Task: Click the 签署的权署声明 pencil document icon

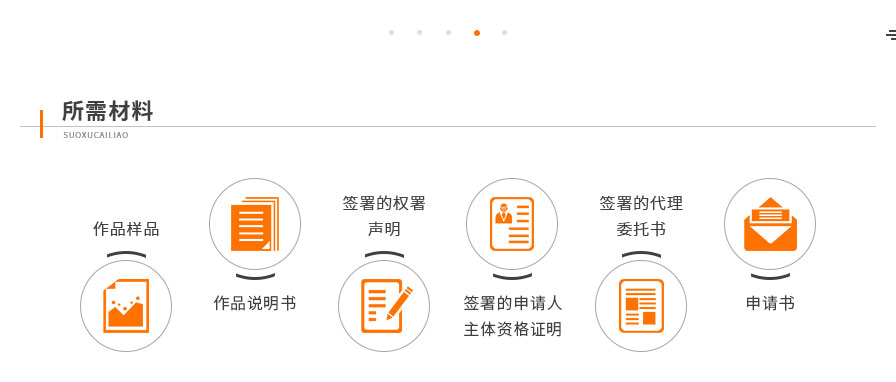Action: click(x=386, y=306)
